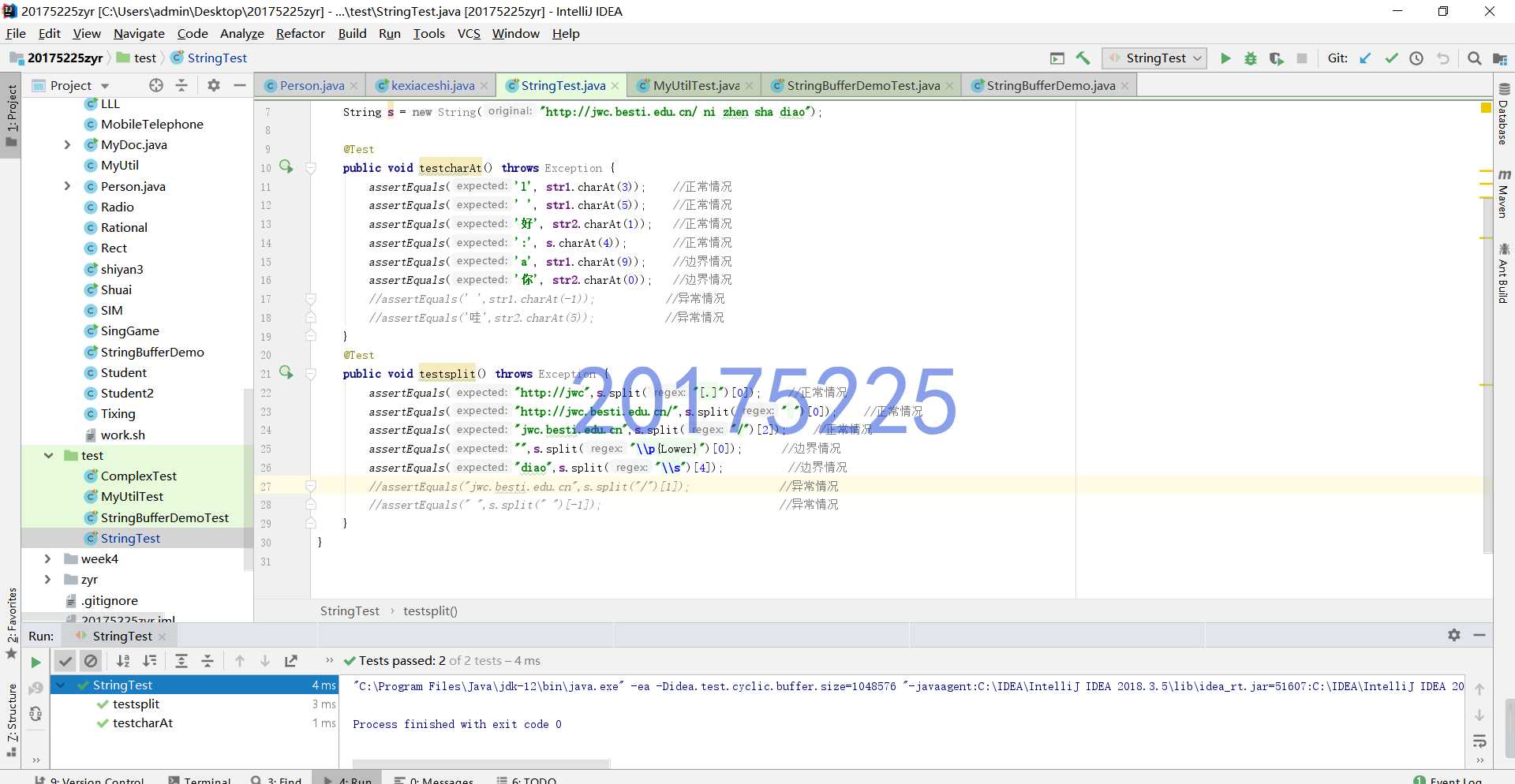Open the Maven tool window
Screen dimensions: 1515x784
tap(1504, 193)
